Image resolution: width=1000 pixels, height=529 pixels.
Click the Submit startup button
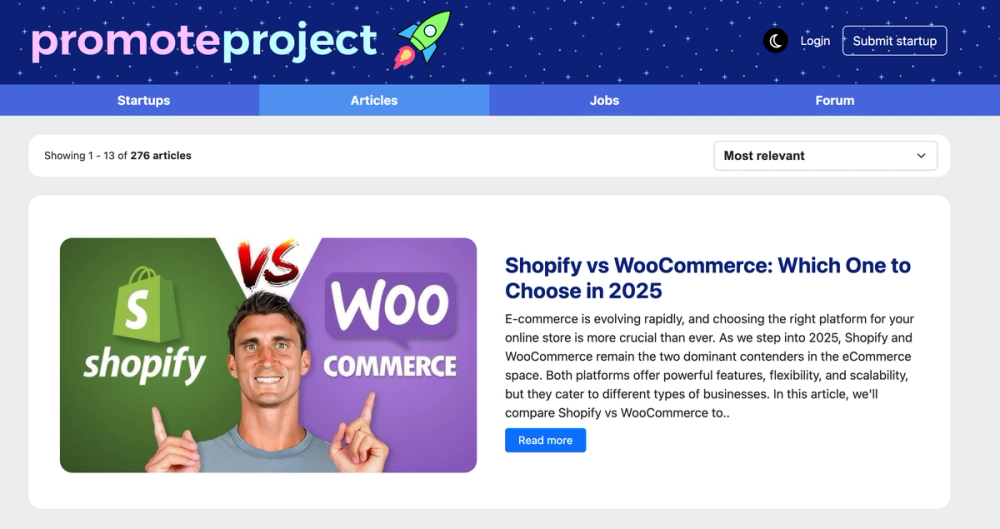[894, 41]
